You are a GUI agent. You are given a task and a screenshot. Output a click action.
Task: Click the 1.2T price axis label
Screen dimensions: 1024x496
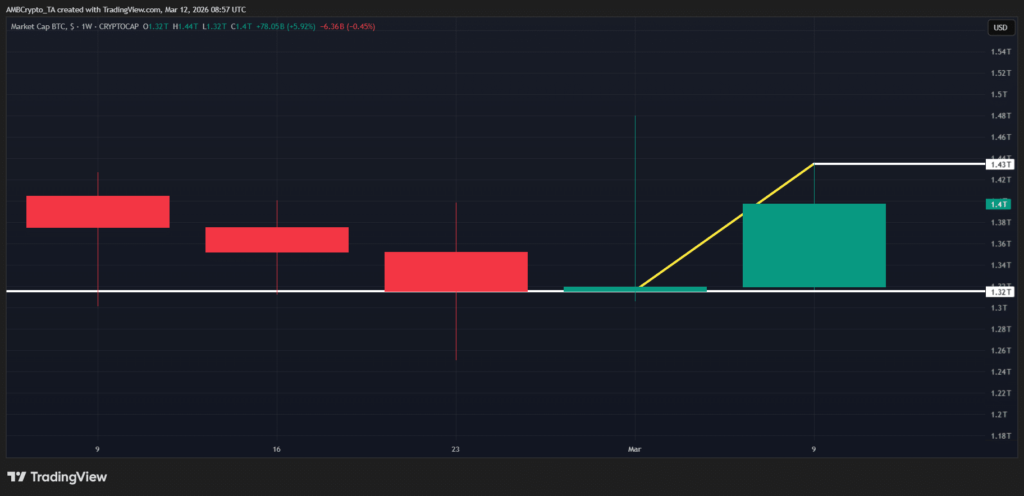[x=1001, y=414]
